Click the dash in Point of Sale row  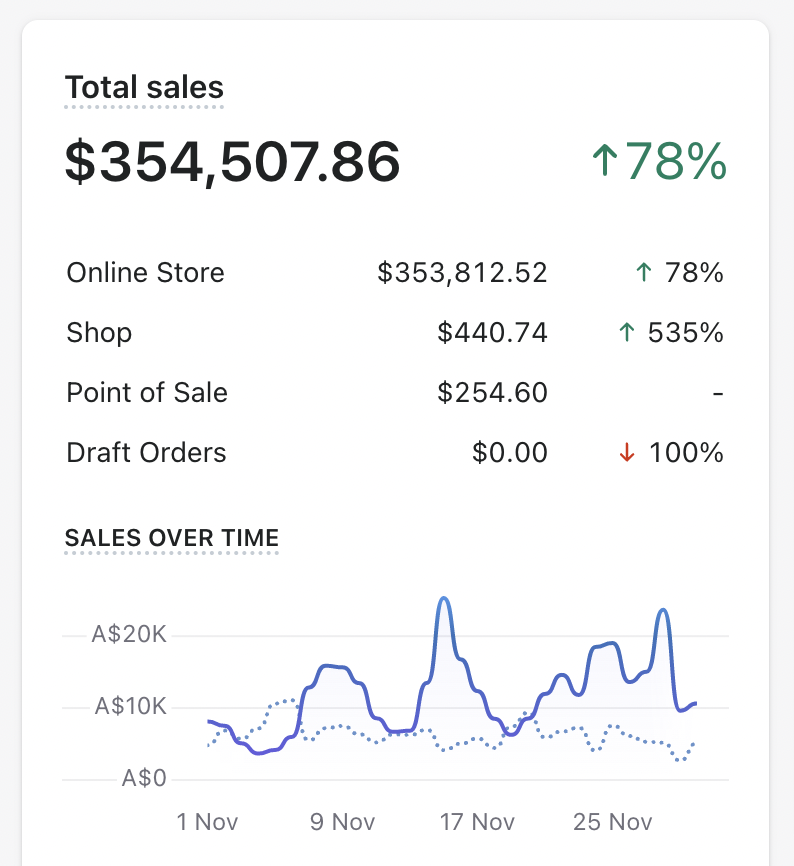point(717,394)
